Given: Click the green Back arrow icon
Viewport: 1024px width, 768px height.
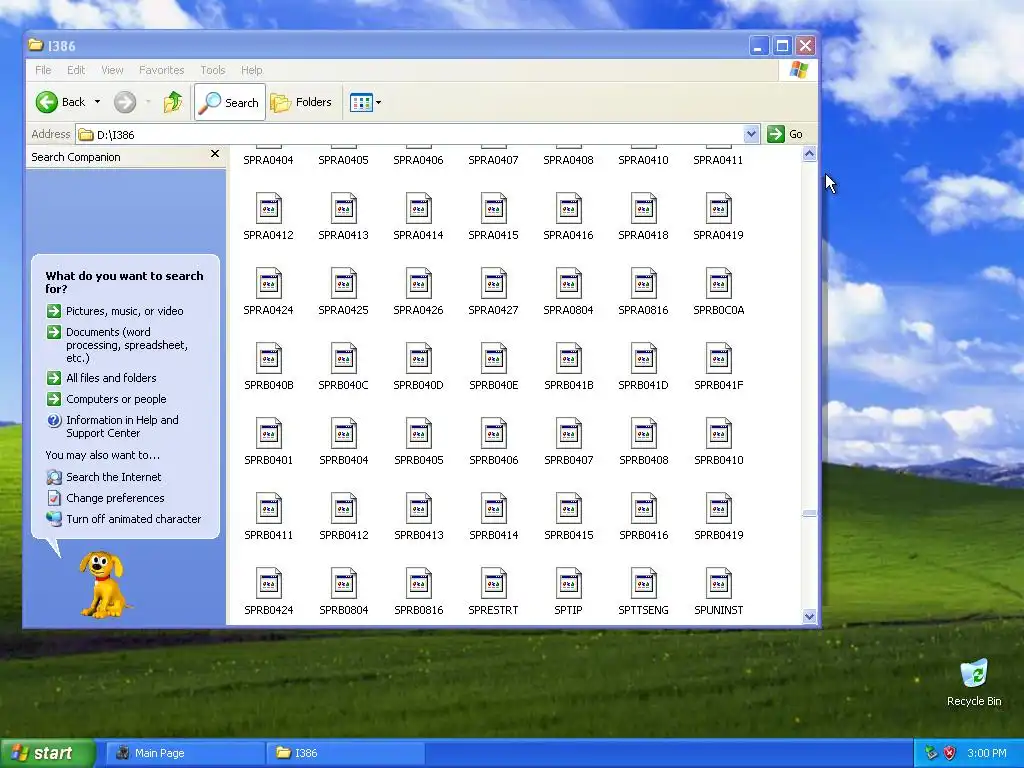Looking at the screenshot, I should tap(47, 102).
